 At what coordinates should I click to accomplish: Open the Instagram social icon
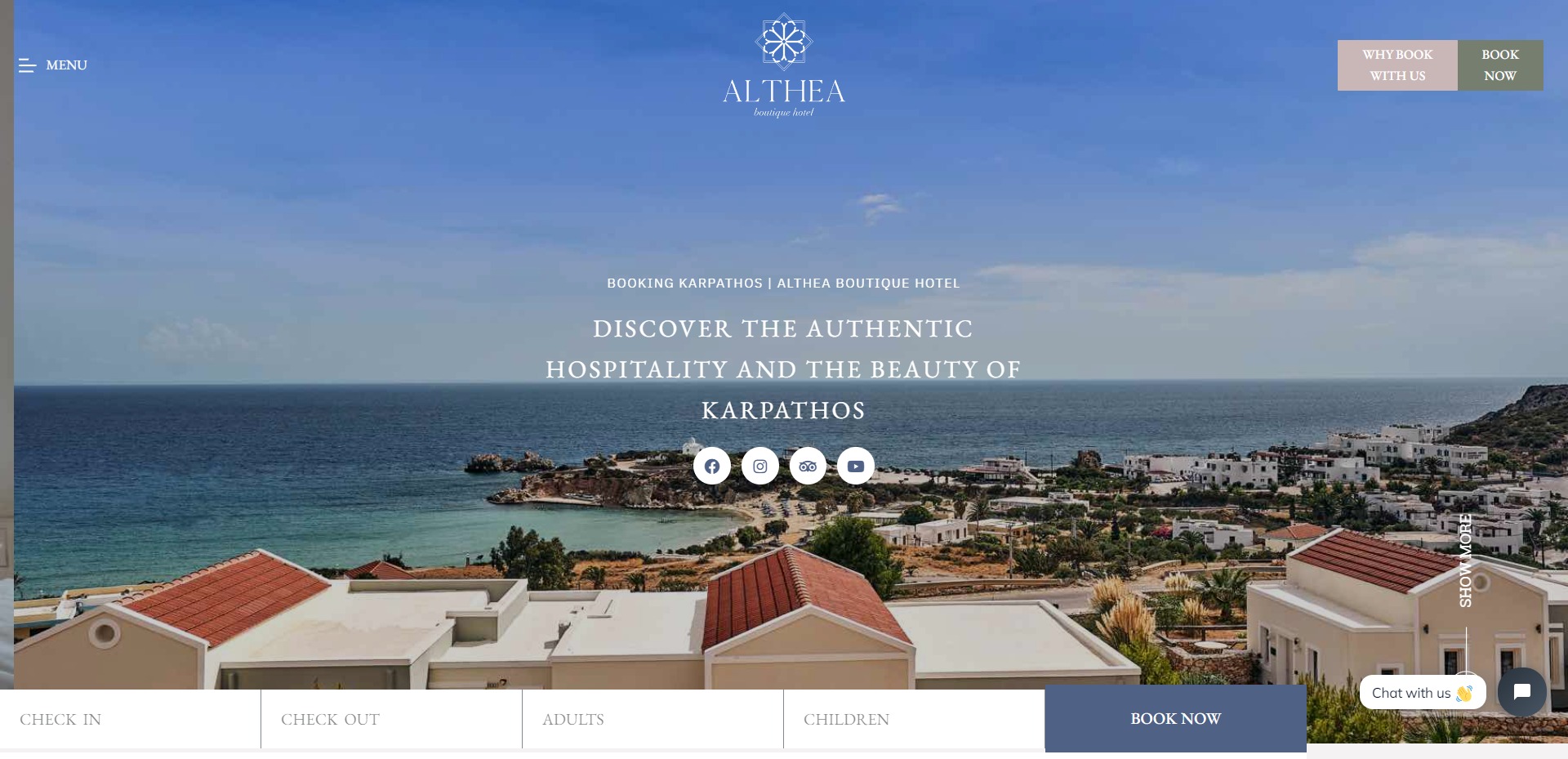[x=760, y=466]
